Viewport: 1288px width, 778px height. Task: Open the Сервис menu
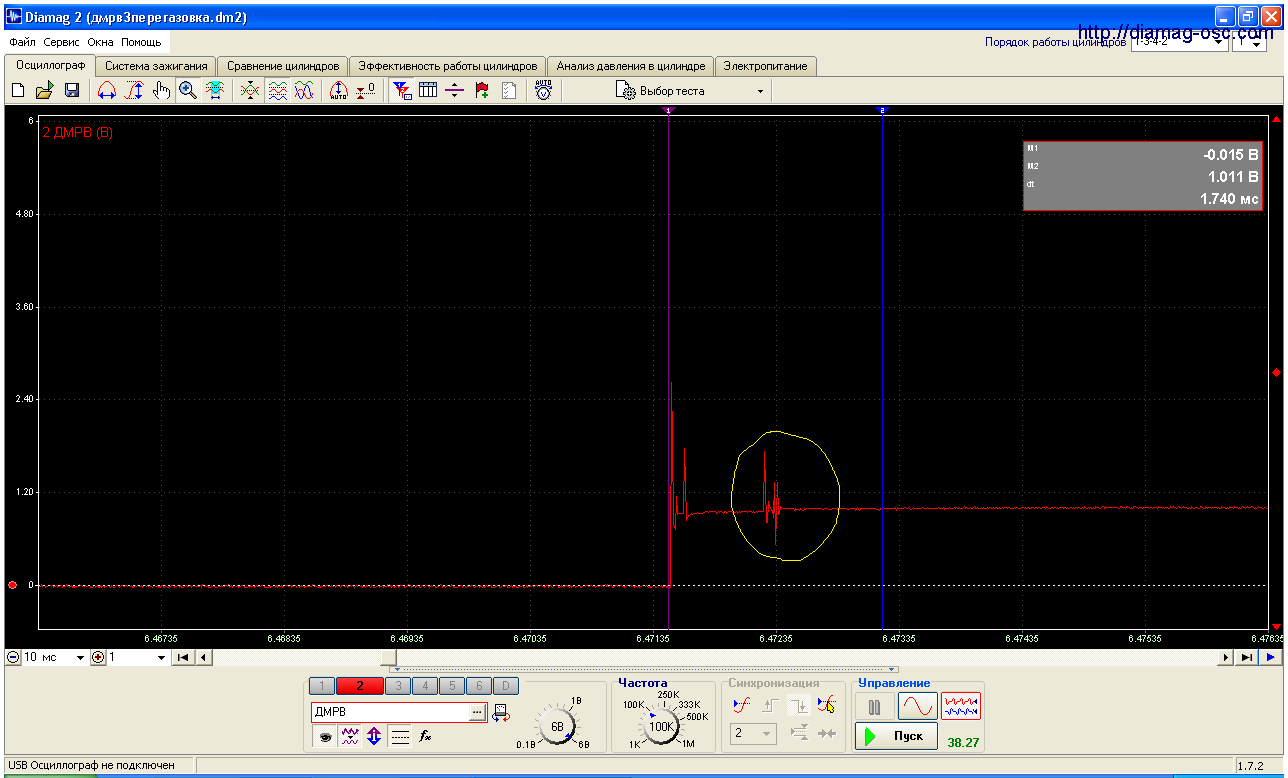point(62,43)
